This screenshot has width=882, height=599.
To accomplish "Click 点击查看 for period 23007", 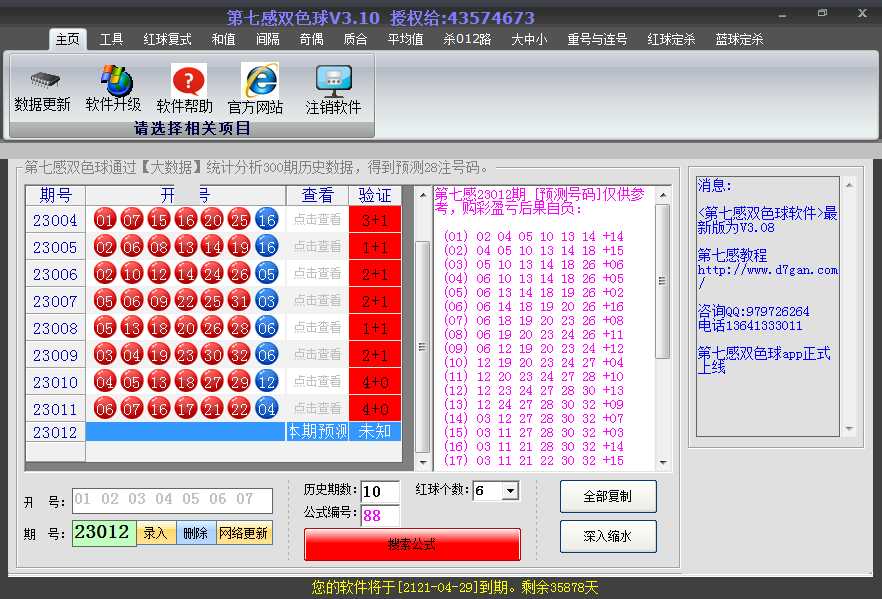I will [x=317, y=300].
